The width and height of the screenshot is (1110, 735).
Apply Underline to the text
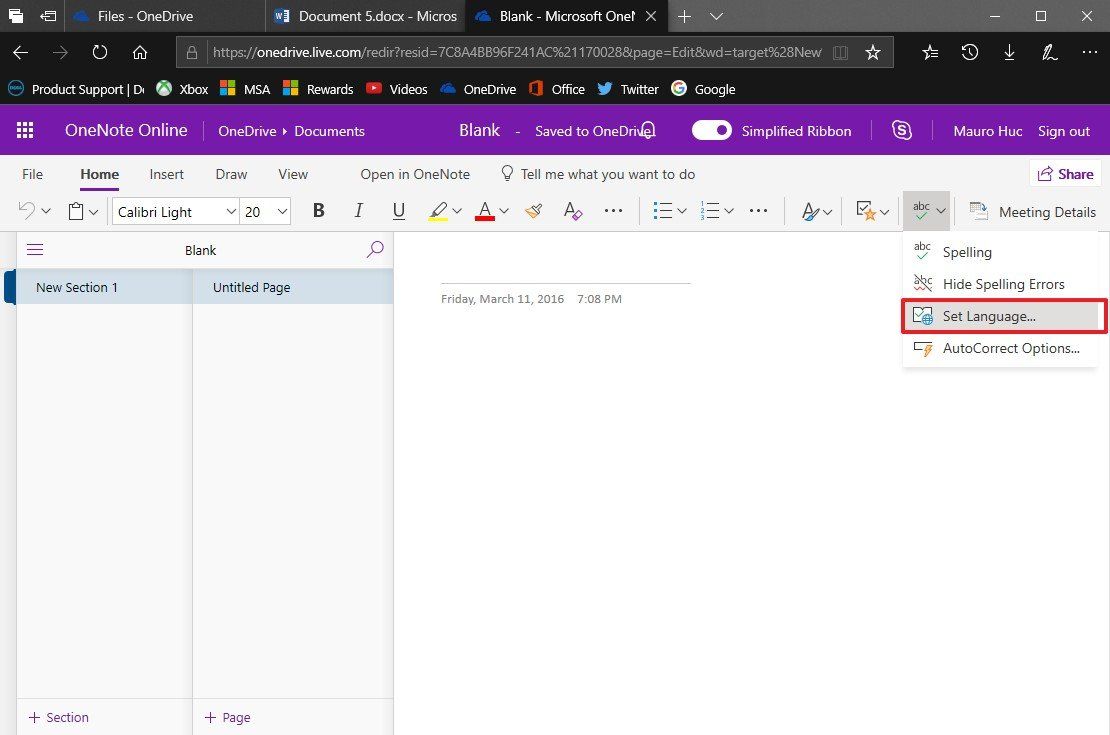coord(398,211)
